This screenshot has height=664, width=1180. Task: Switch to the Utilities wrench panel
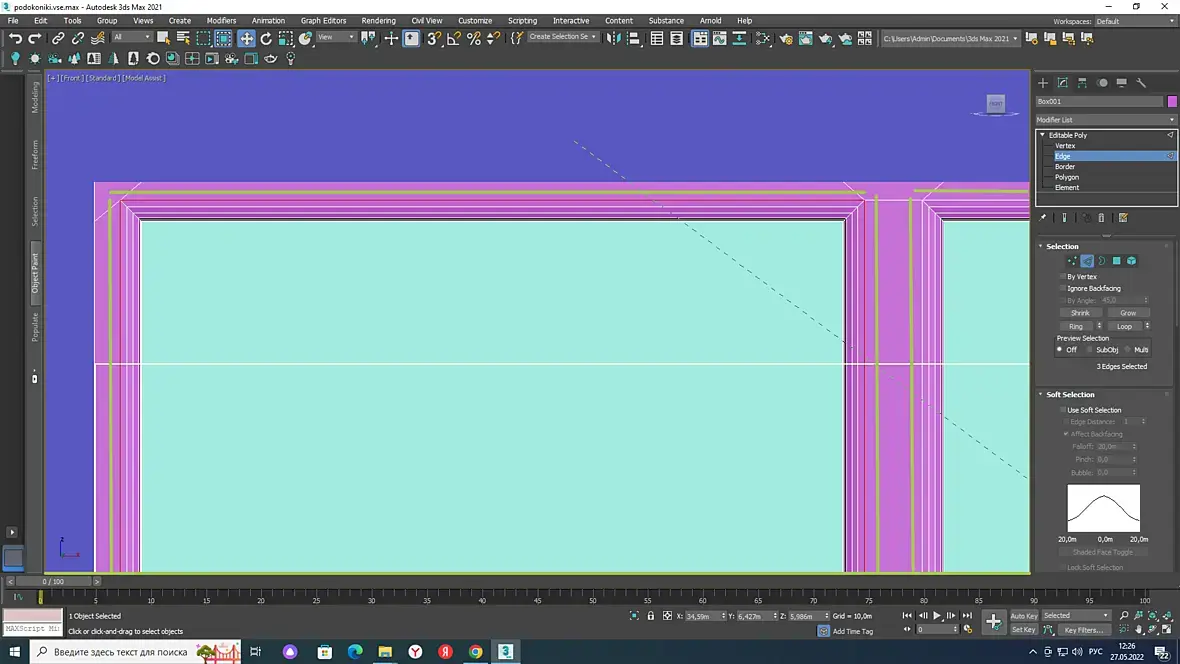1141,83
